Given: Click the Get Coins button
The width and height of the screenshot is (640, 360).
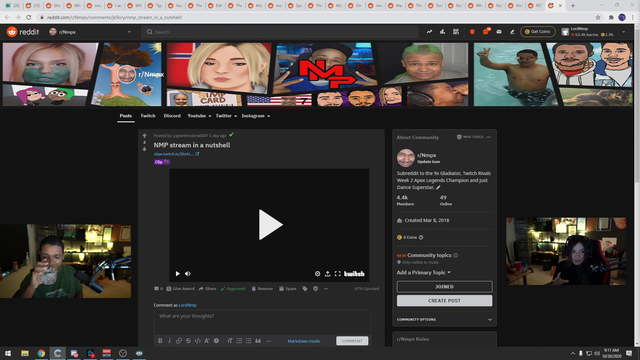Looking at the screenshot, I should [538, 31].
